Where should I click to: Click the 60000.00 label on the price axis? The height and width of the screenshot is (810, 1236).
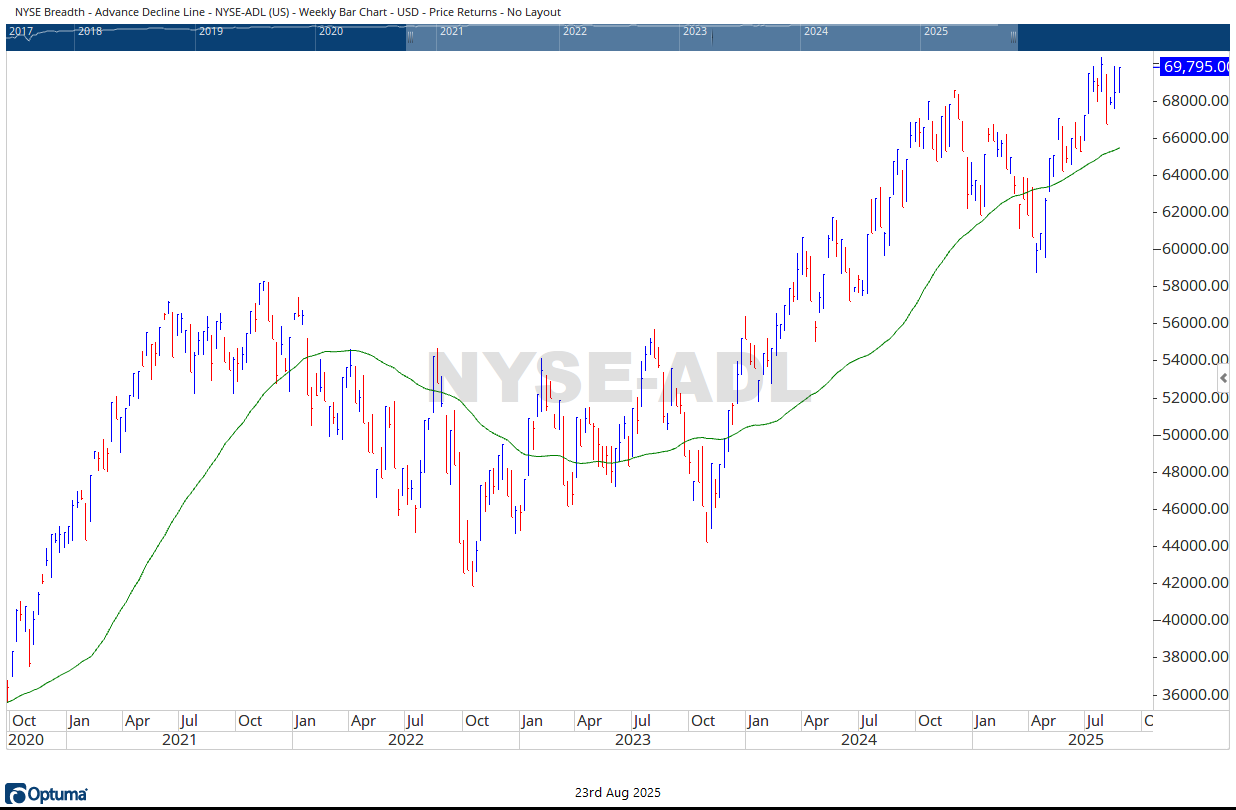[x=1195, y=249]
